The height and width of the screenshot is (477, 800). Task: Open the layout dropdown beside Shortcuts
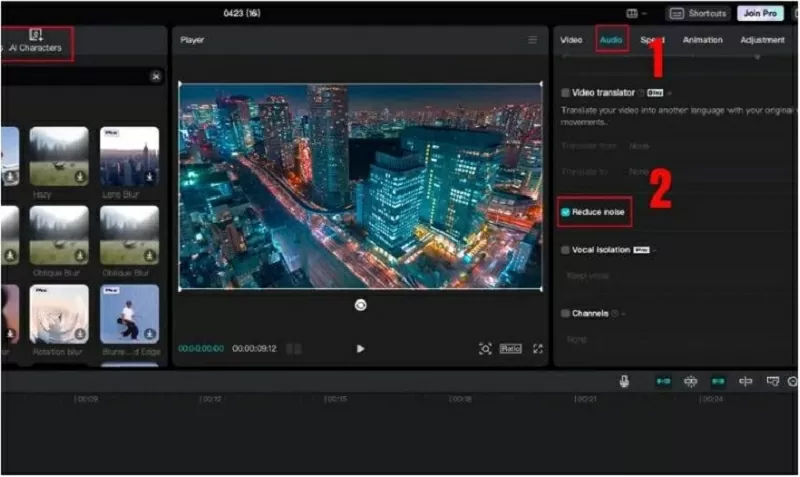(635, 13)
